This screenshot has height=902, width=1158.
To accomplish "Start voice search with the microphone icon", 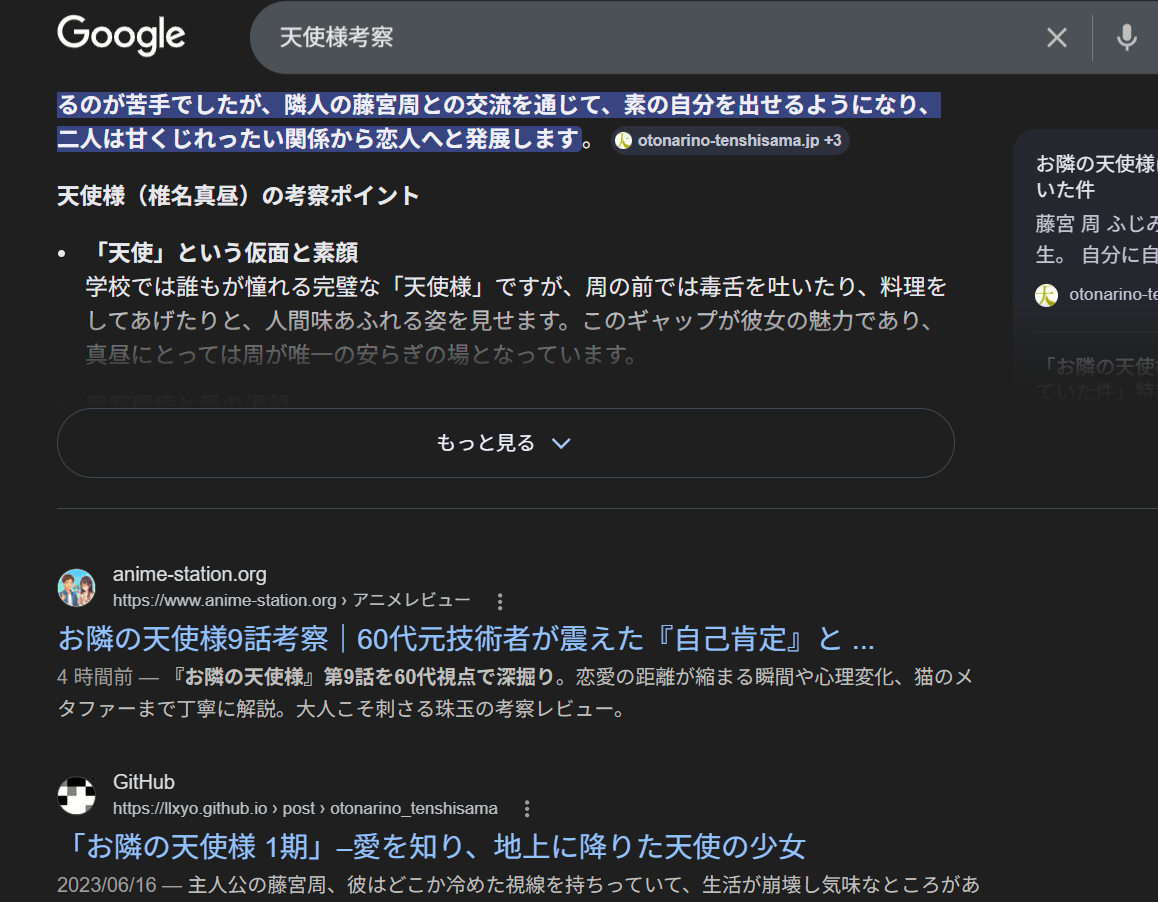I will pos(1126,37).
